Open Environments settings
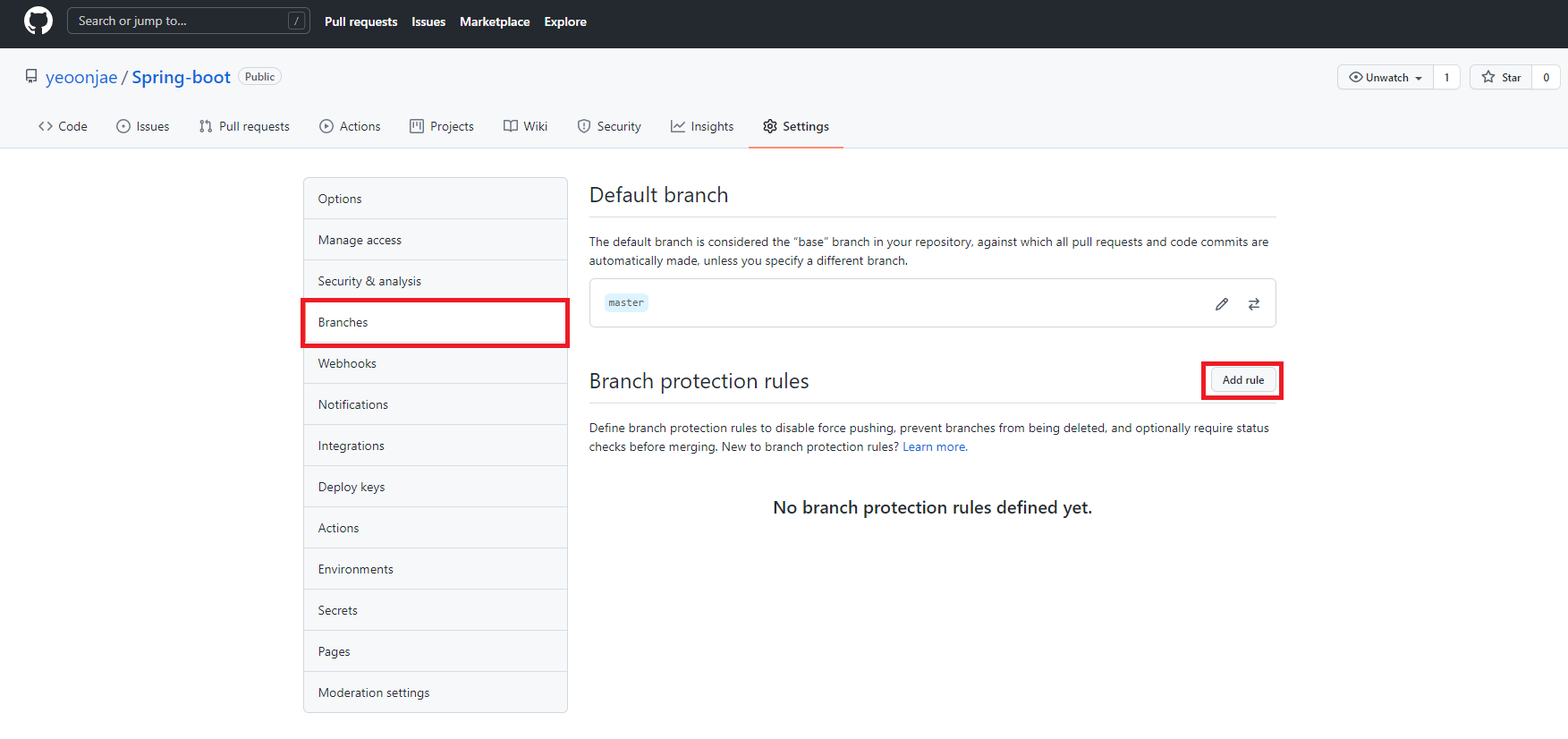This screenshot has height=739, width=1568. [436, 569]
